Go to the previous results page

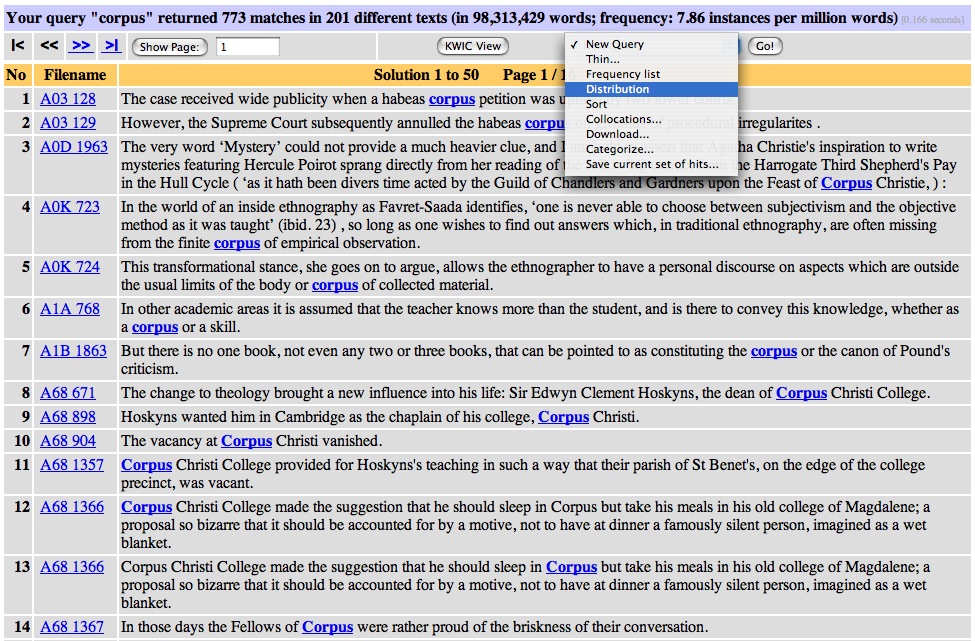pyautogui.click(x=49, y=46)
